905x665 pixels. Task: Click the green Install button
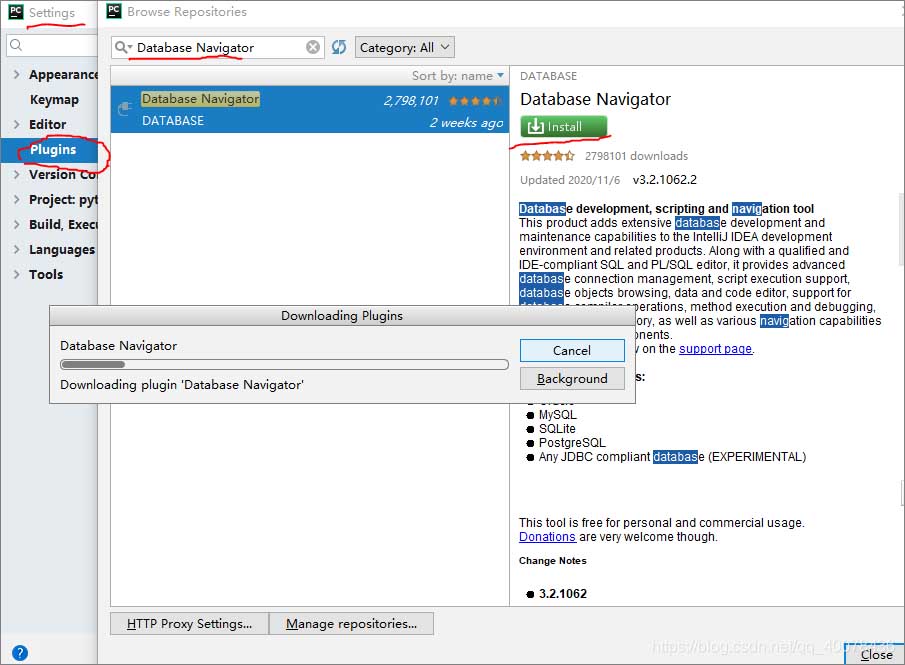click(x=563, y=127)
